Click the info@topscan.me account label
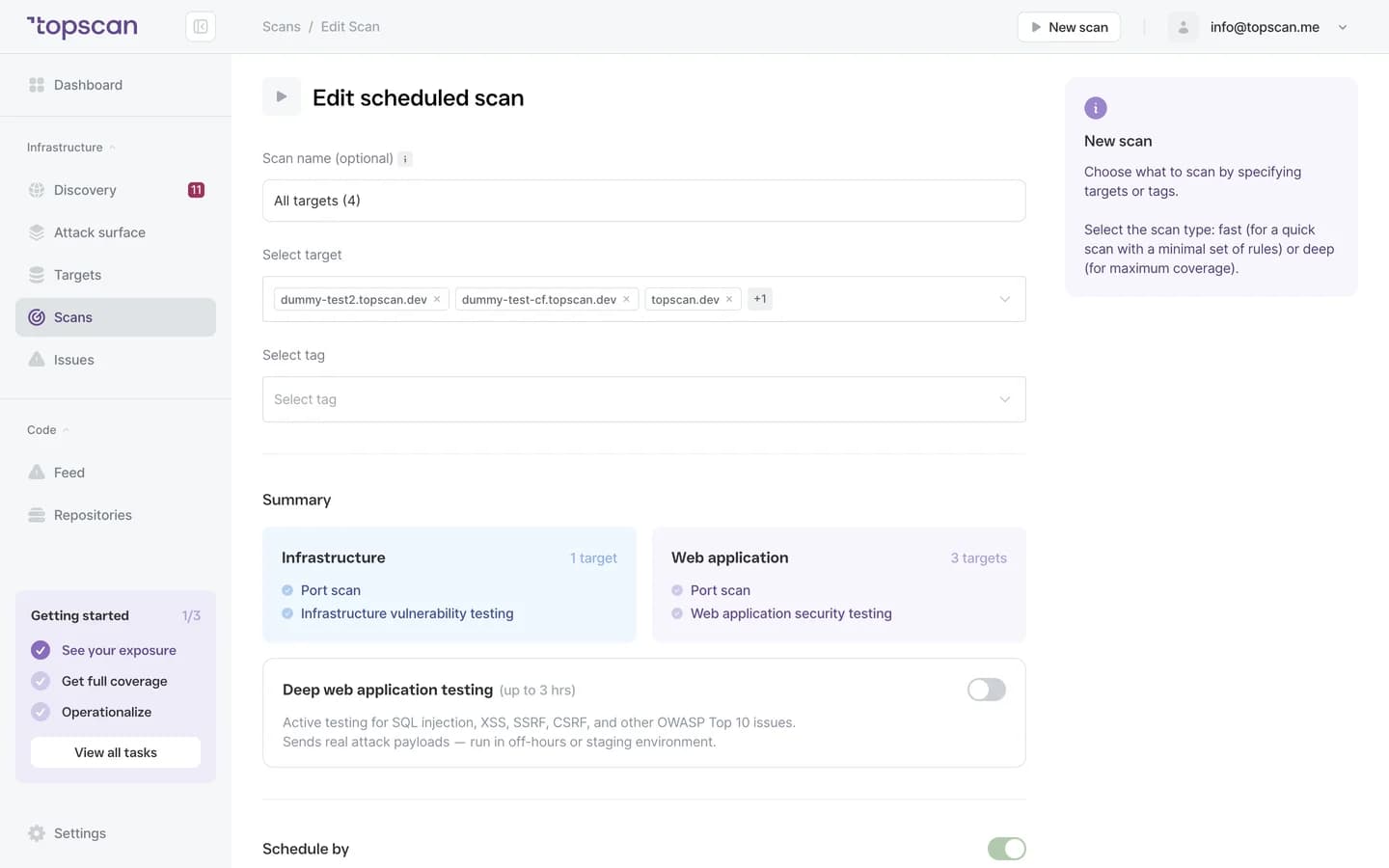Viewport: 1389px width, 868px height. point(1265,27)
